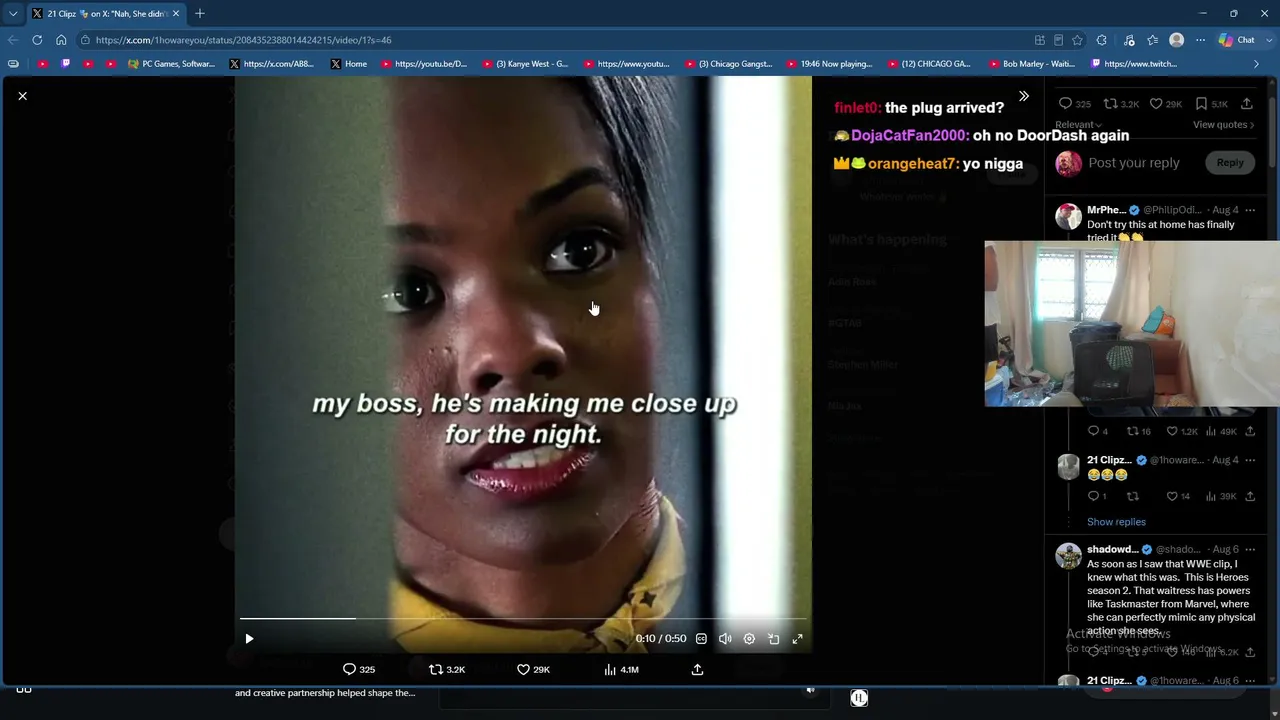This screenshot has width=1280, height=720.
Task: Open Kanye West bookmark
Action: pos(525,64)
